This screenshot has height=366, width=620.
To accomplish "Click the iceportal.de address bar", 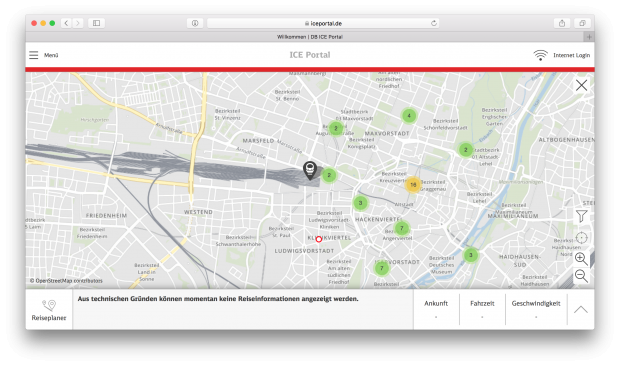I will (x=323, y=23).
